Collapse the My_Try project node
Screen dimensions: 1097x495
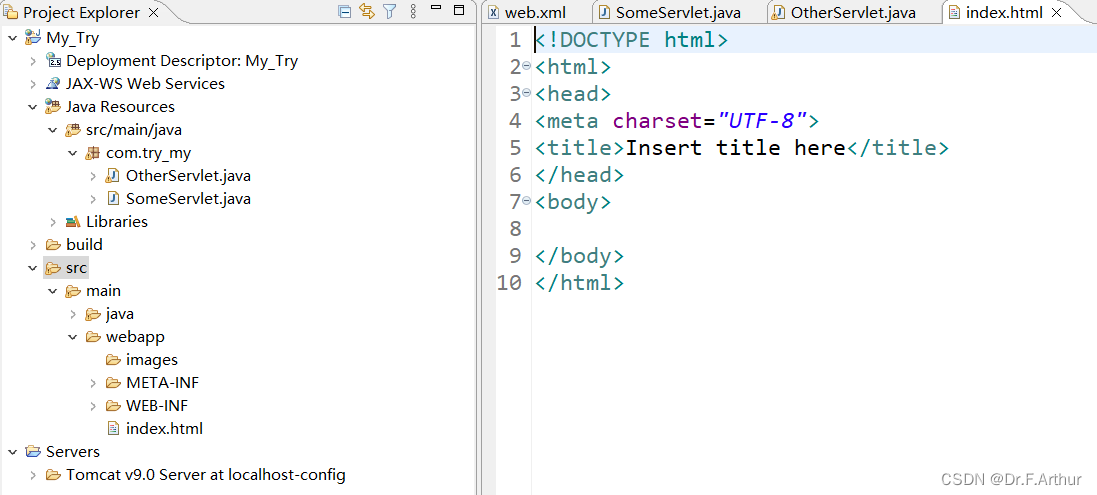12,38
